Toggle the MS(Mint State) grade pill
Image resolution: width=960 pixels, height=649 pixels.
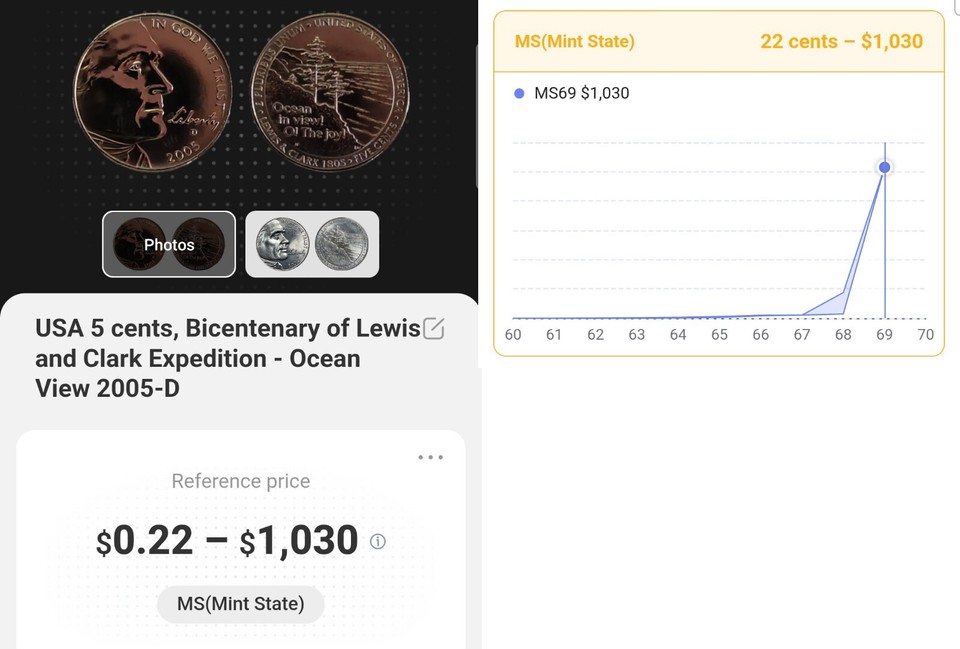point(240,604)
